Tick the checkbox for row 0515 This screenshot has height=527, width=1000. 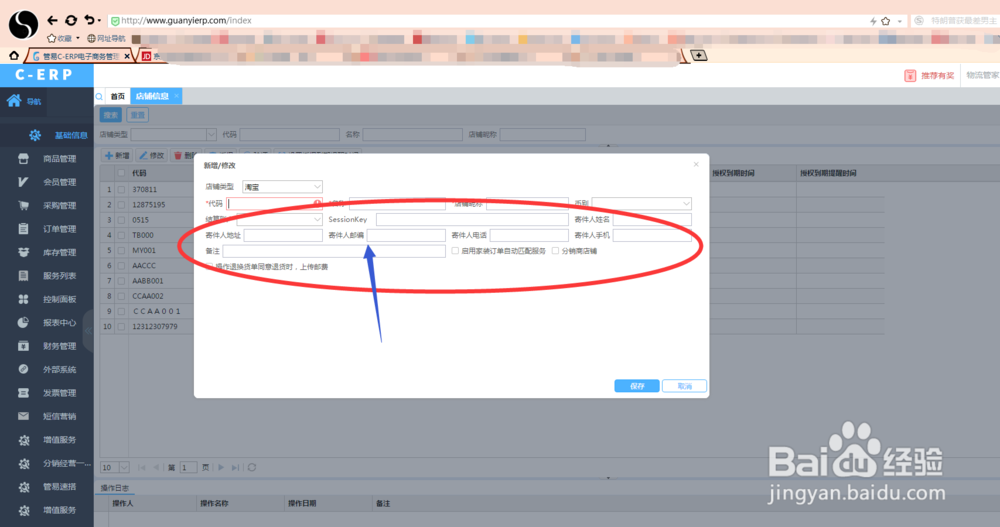(x=121, y=220)
